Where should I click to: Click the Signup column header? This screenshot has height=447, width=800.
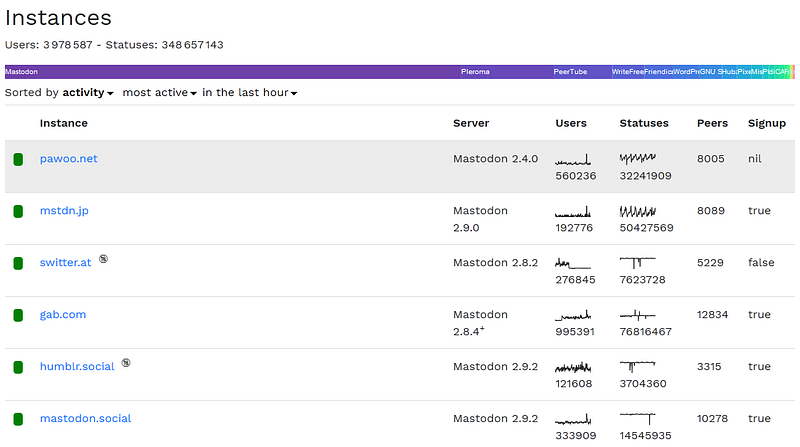(767, 123)
